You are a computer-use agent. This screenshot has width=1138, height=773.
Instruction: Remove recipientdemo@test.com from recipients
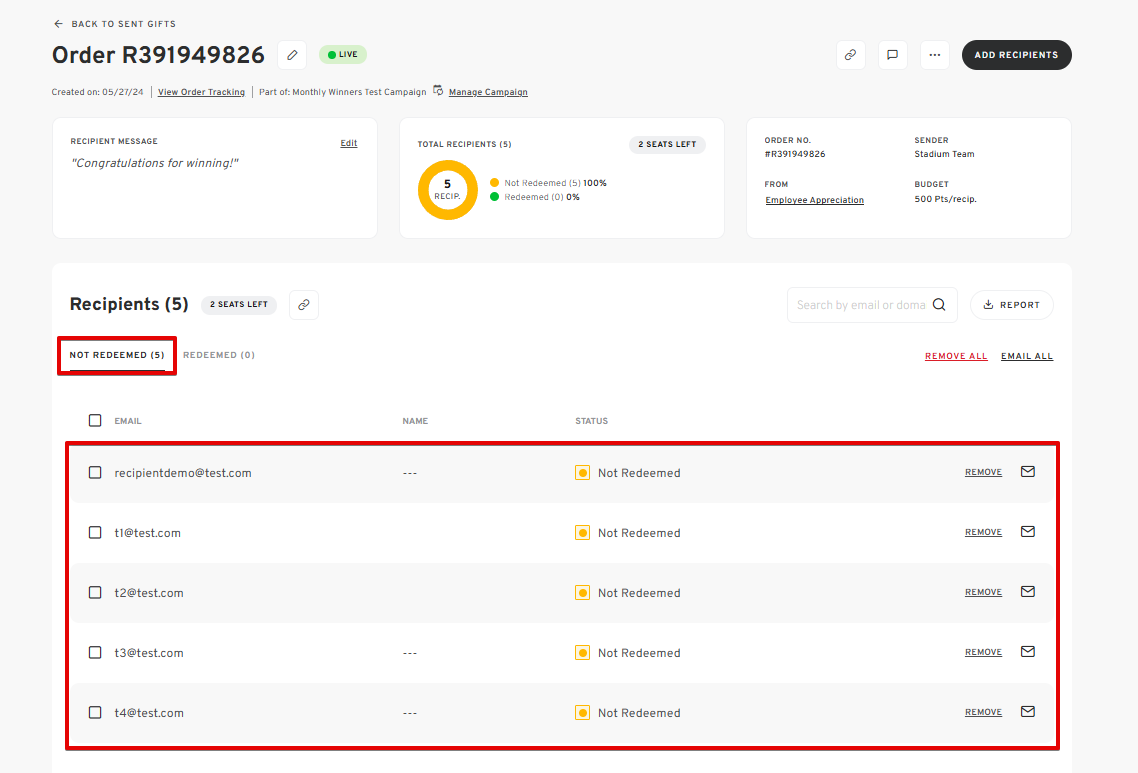click(983, 473)
